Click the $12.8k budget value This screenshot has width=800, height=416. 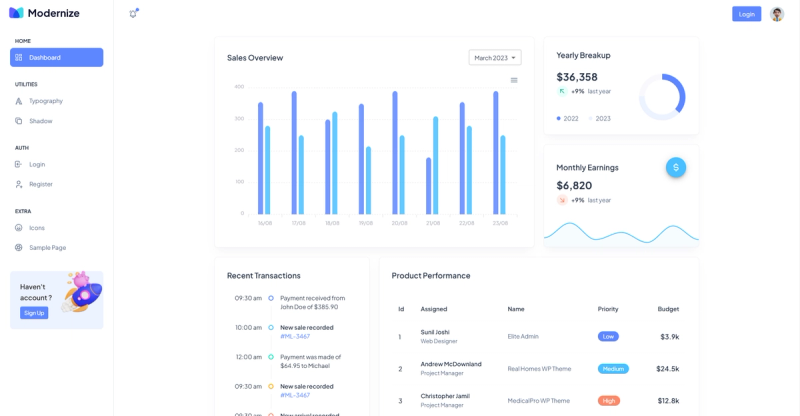(x=668, y=401)
